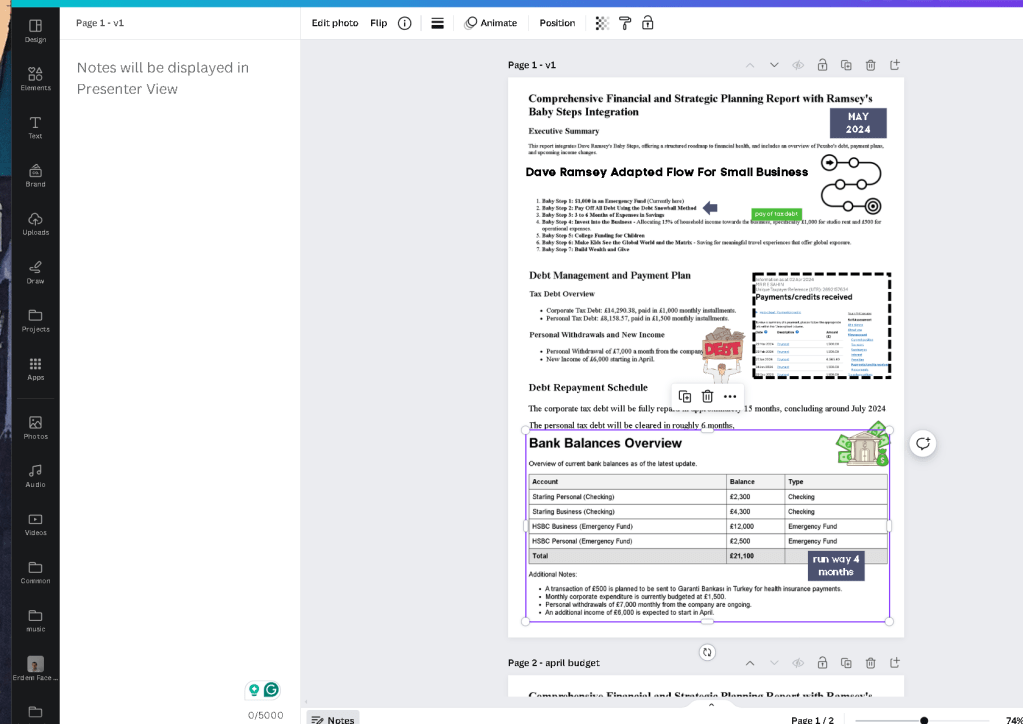Add a comment using the speech bubble icon

tap(923, 444)
